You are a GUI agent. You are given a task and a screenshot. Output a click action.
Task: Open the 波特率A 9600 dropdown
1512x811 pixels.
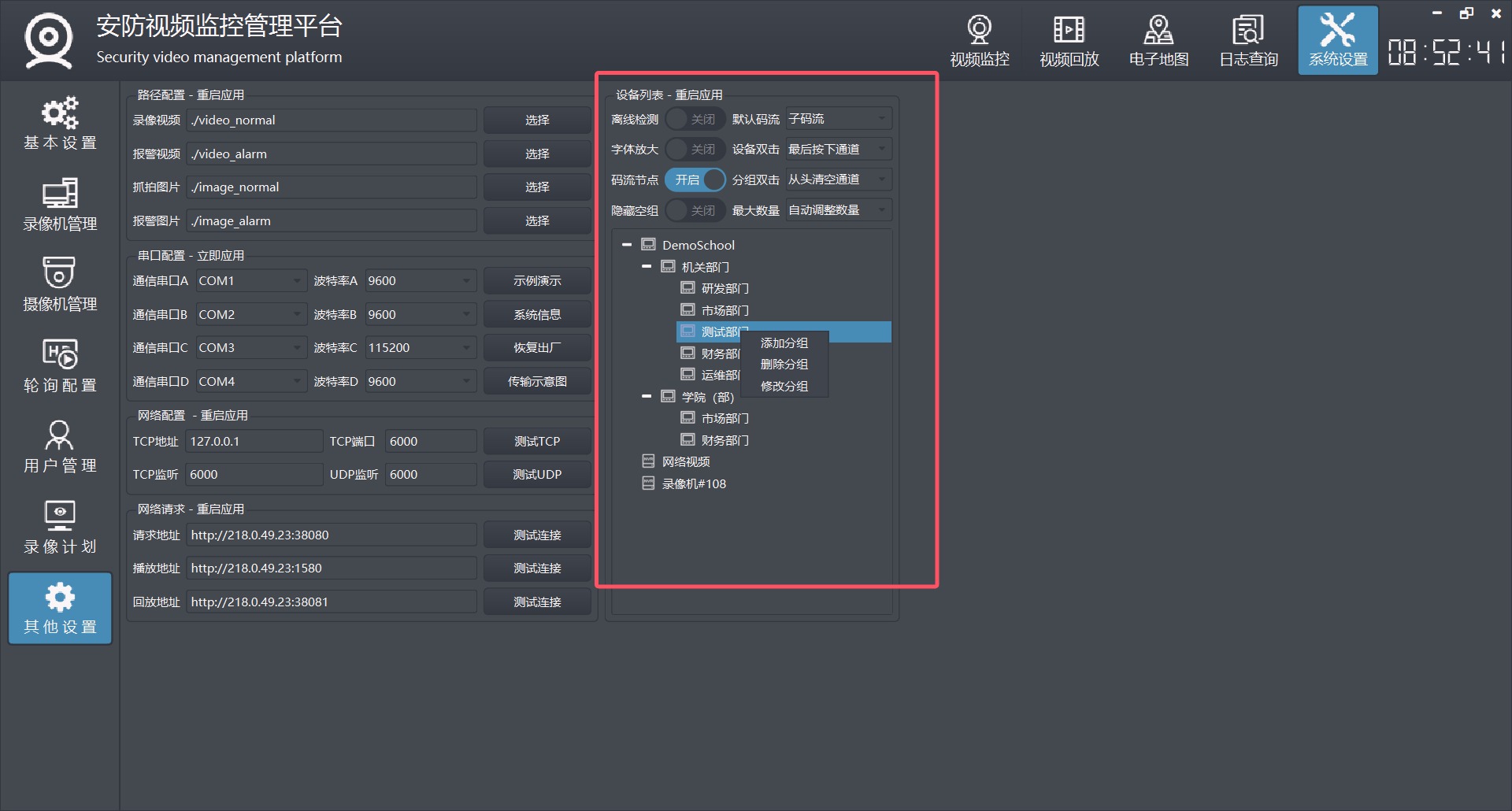pyautogui.click(x=421, y=280)
